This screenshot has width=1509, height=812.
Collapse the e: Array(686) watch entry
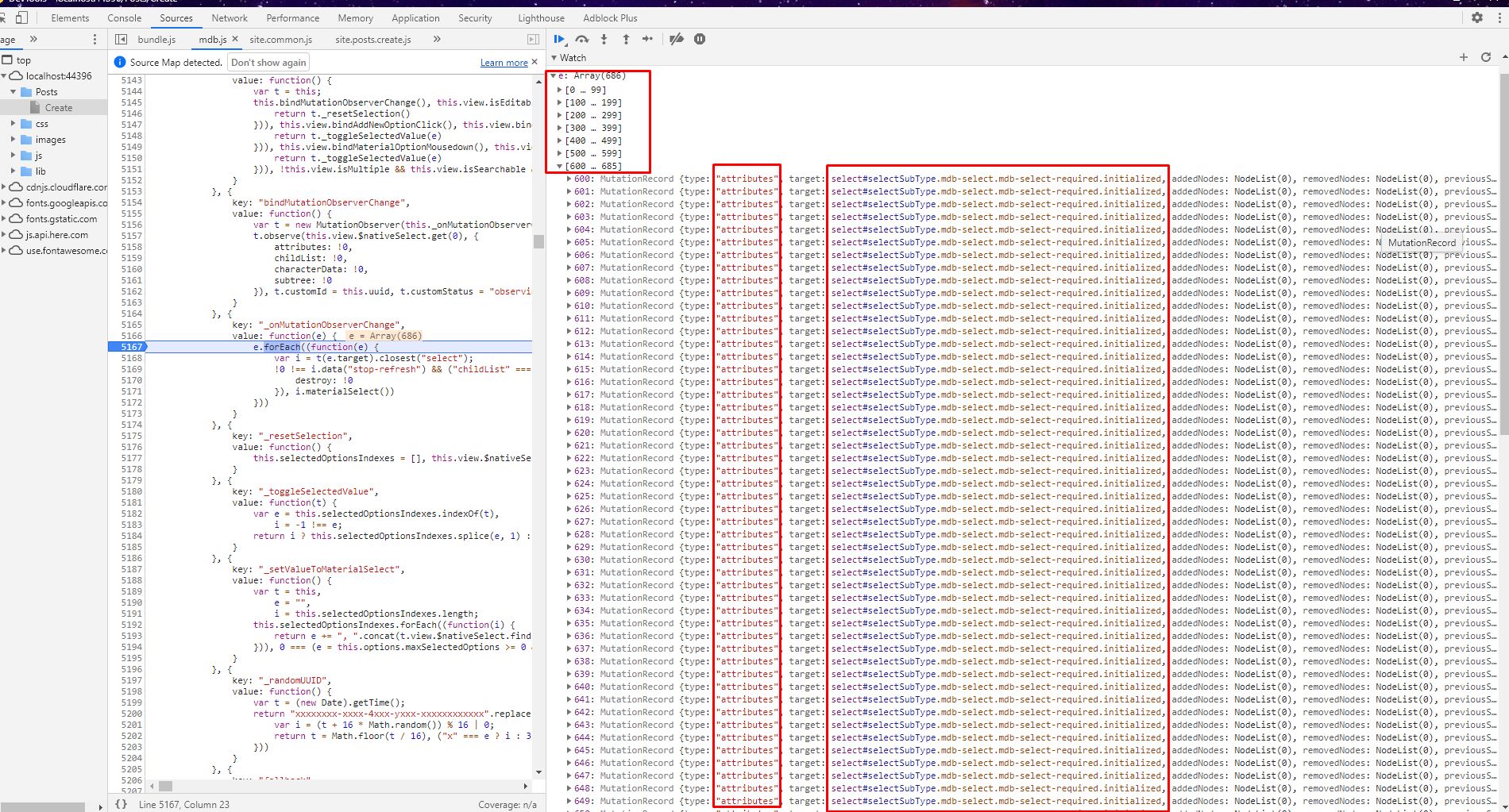pyautogui.click(x=554, y=76)
